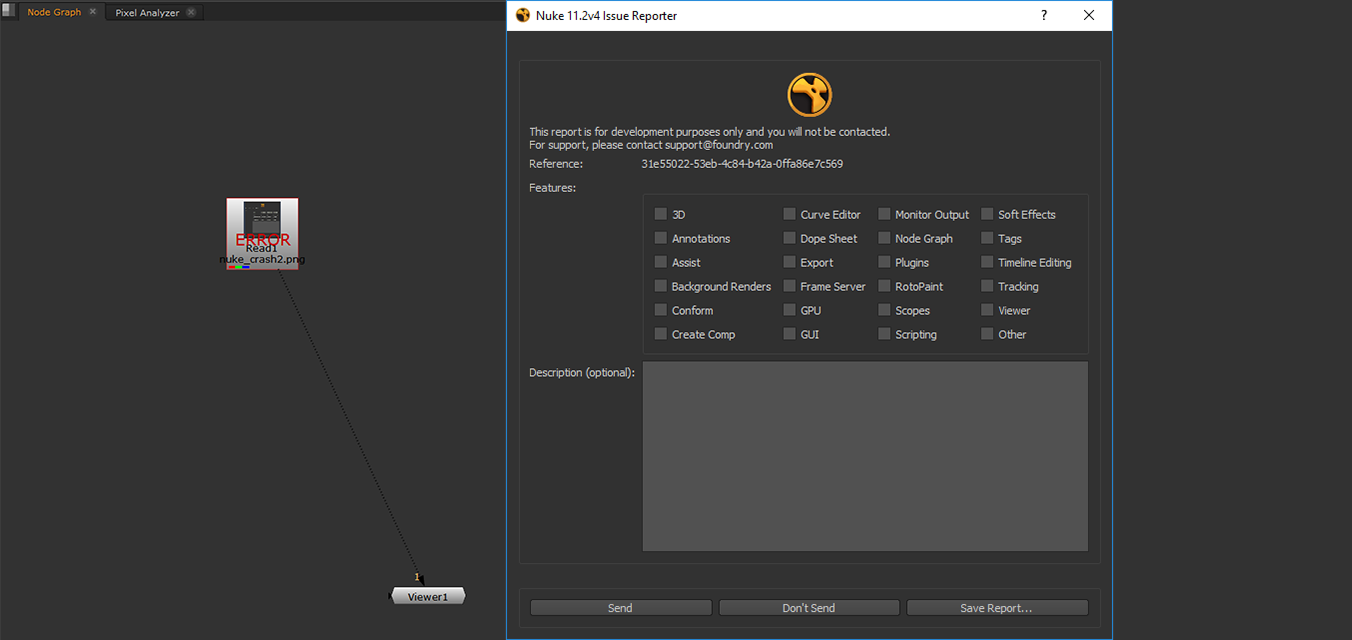Close the Pixel Analyzer tab
The width and height of the screenshot is (1352, 640).
click(x=191, y=12)
